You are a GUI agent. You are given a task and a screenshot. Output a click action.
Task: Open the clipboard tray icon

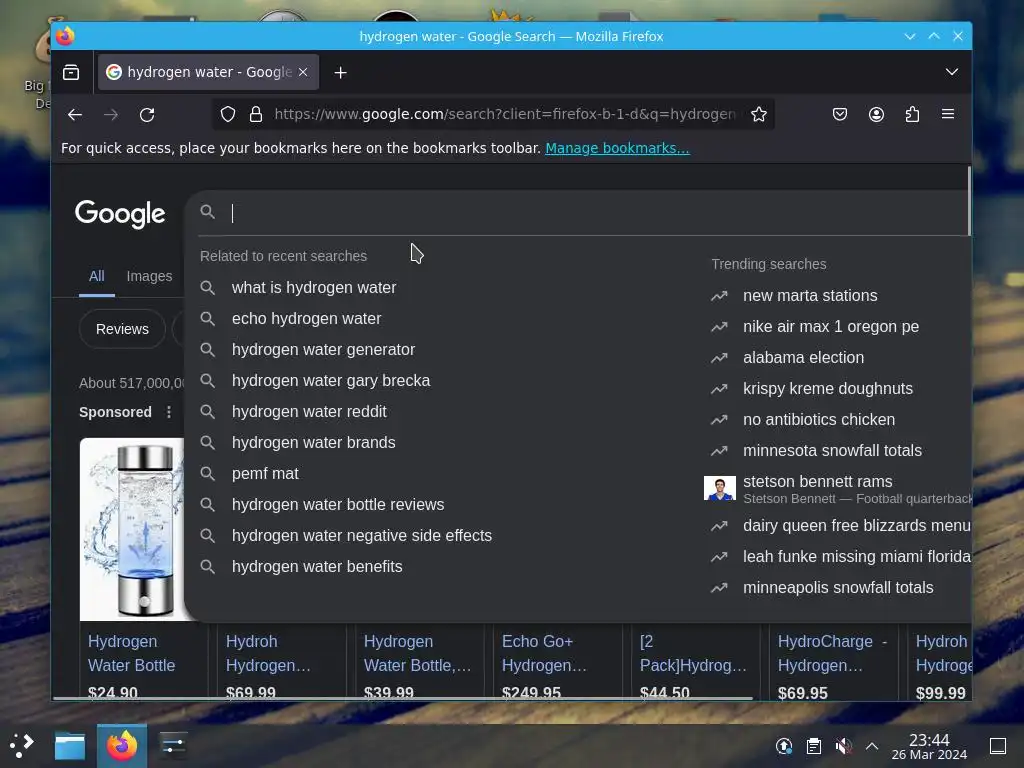coord(814,746)
